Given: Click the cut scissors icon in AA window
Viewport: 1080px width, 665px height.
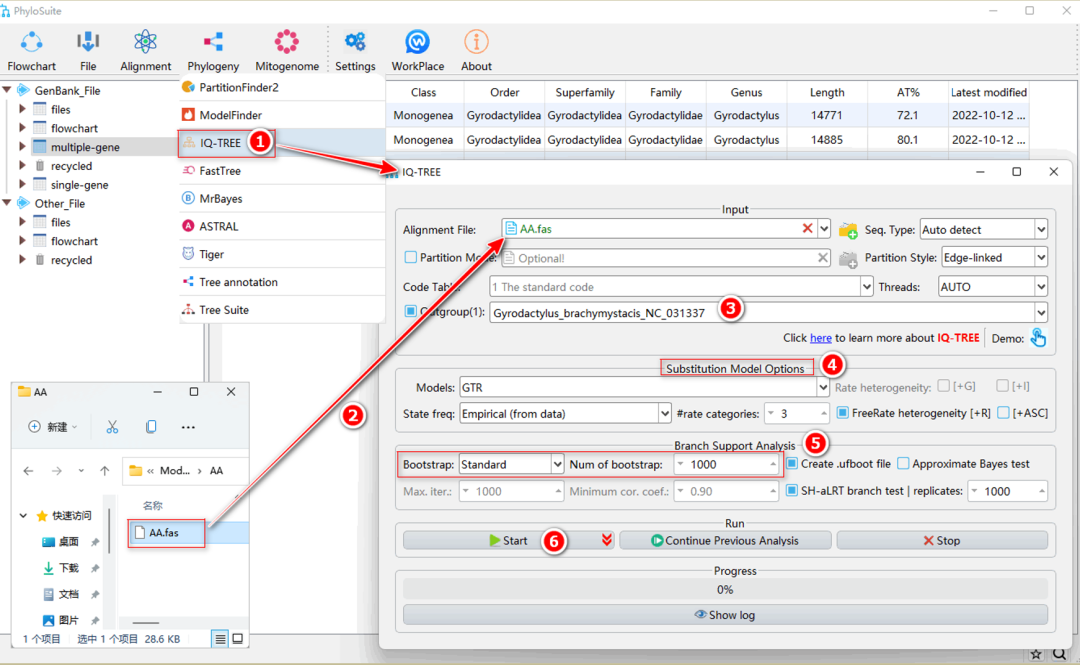Looking at the screenshot, I should click(112, 427).
